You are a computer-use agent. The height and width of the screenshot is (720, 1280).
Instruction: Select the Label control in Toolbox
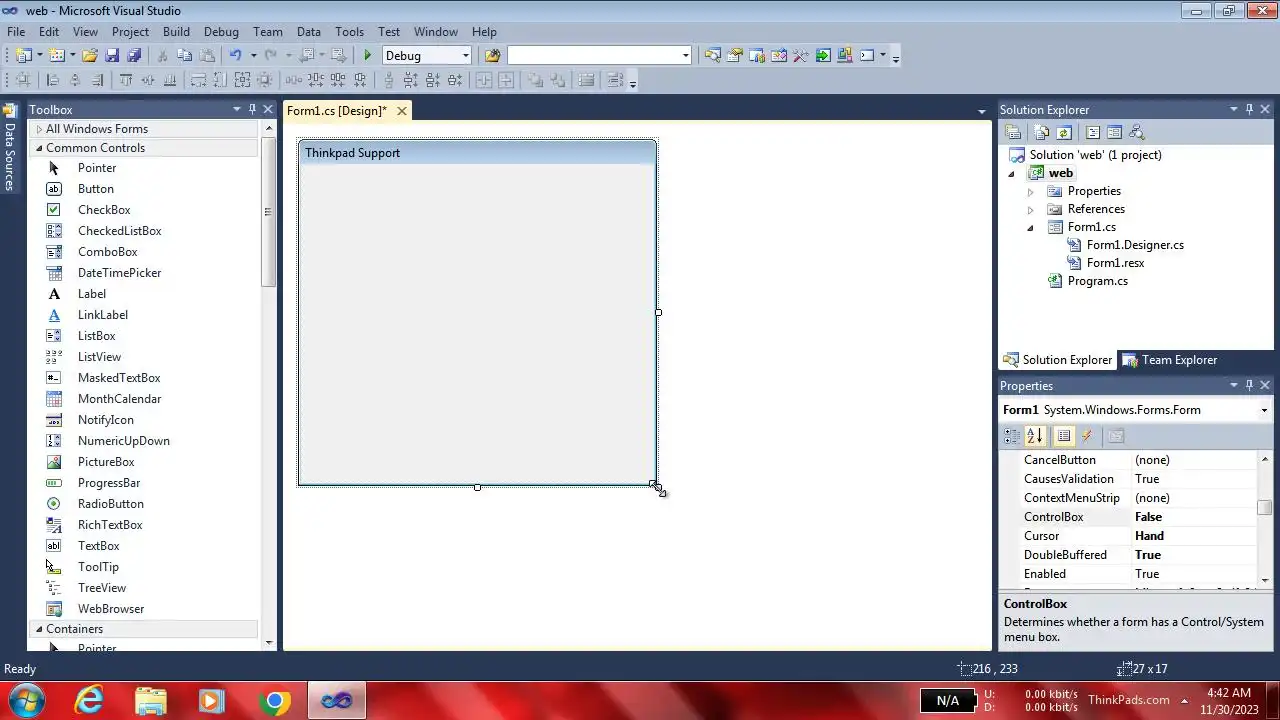[92, 294]
